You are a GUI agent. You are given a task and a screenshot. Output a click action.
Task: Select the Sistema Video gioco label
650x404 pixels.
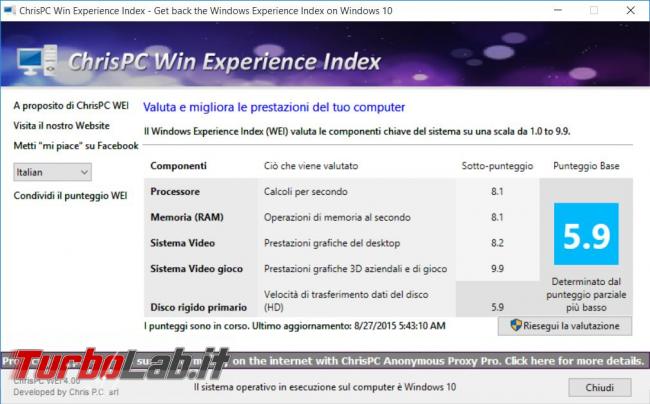click(x=196, y=269)
